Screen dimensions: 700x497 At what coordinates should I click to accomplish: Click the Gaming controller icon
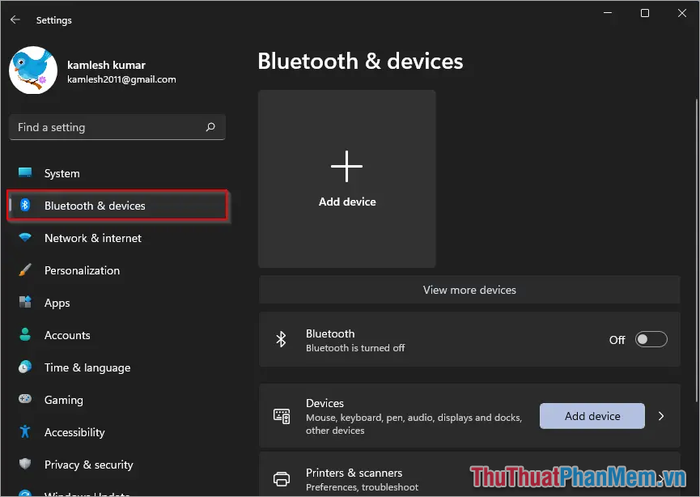[25, 398]
